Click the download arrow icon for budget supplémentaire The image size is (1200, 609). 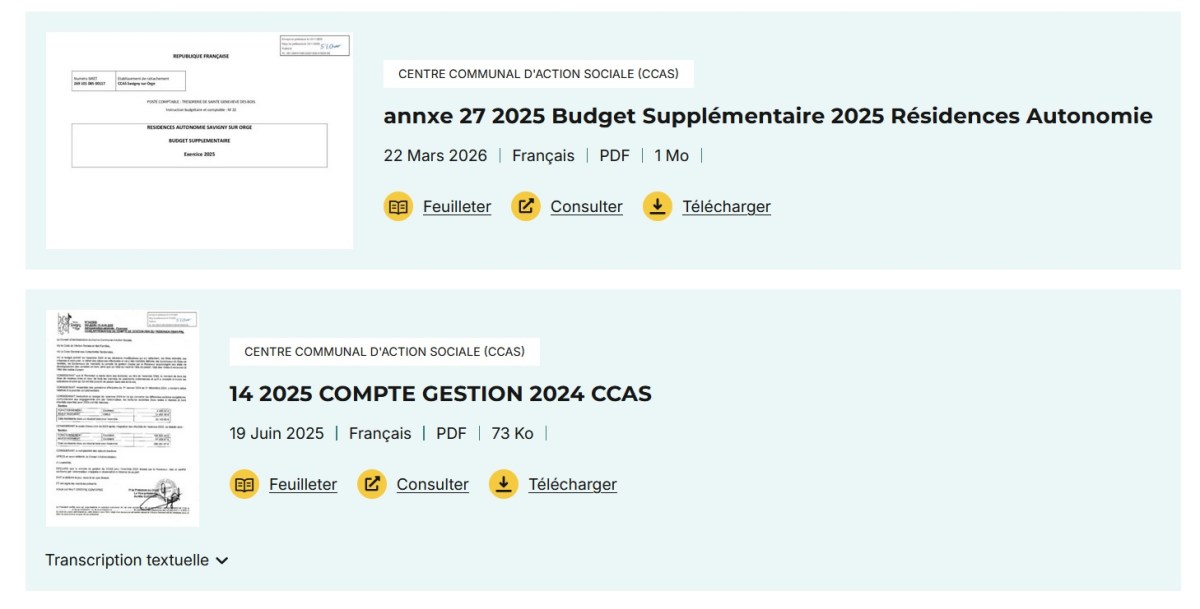tap(659, 206)
